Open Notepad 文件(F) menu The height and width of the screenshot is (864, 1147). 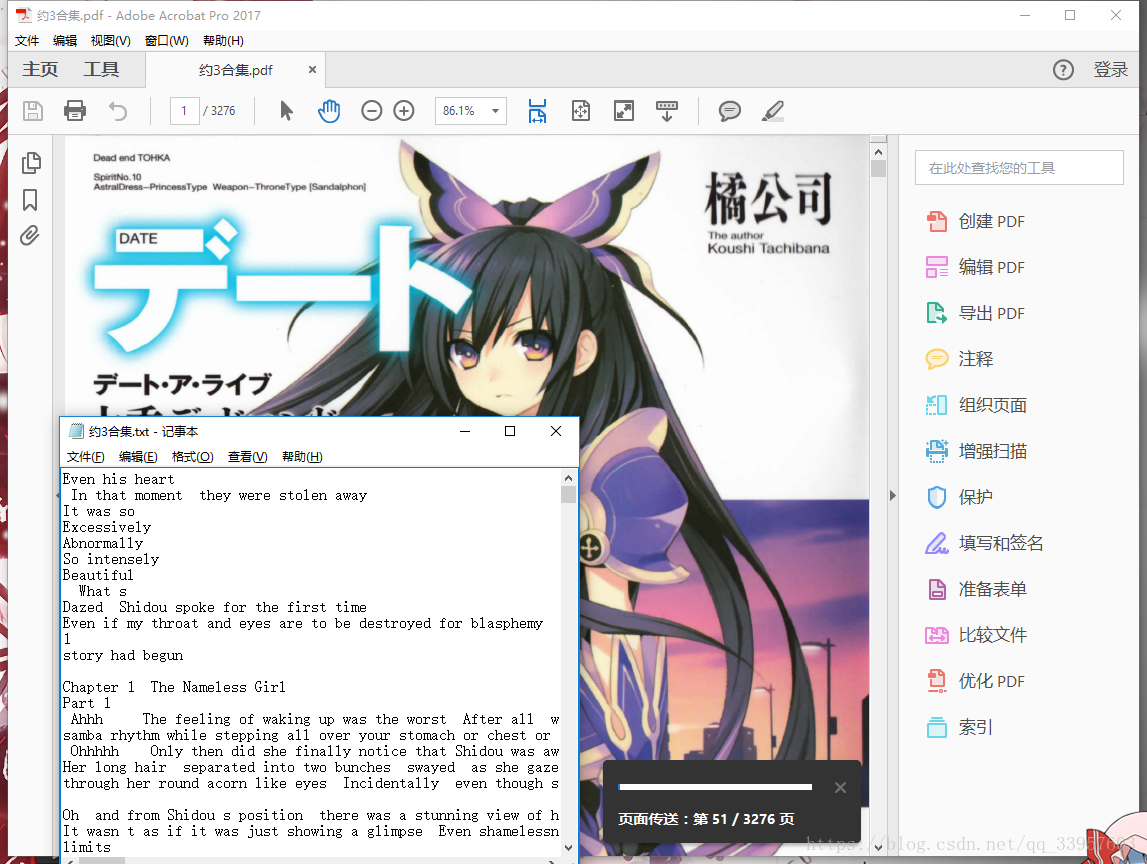coord(86,457)
